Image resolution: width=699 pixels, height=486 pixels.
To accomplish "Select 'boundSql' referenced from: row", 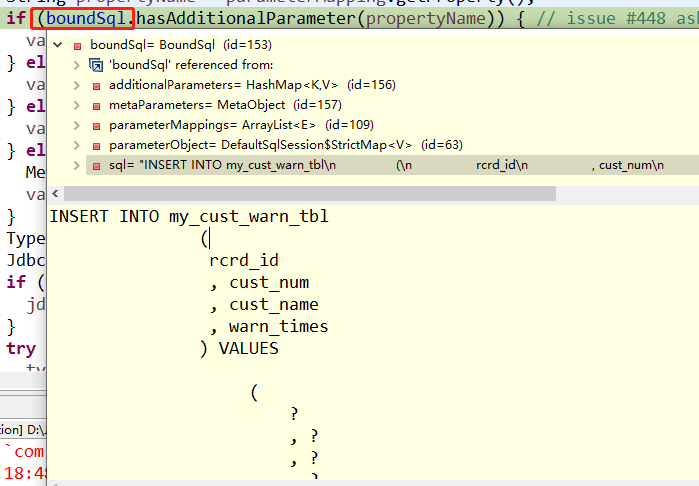I will tap(191, 65).
